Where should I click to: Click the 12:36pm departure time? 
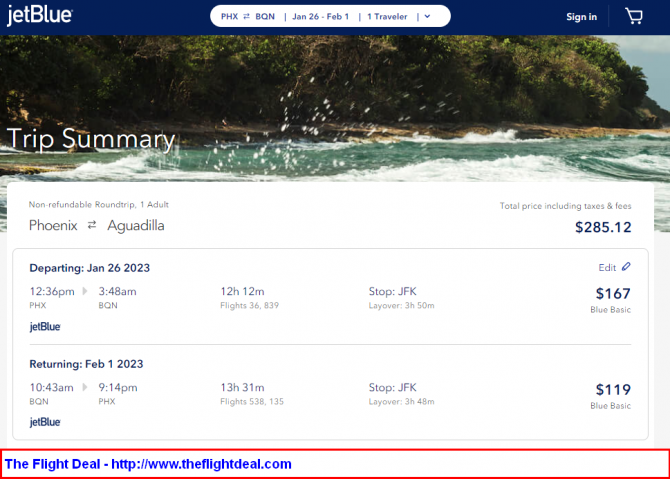[52, 291]
